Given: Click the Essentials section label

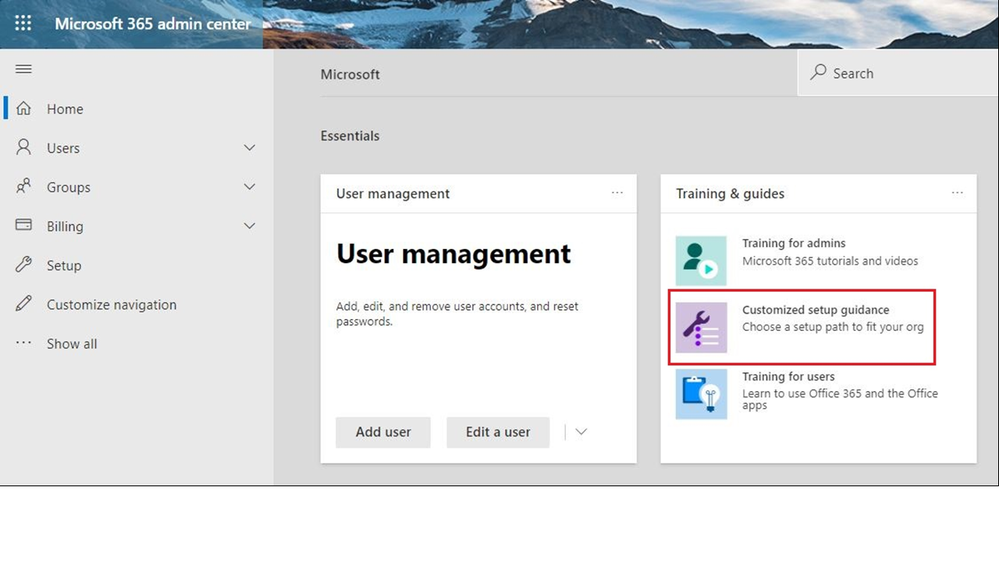Looking at the screenshot, I should [350, 136].
